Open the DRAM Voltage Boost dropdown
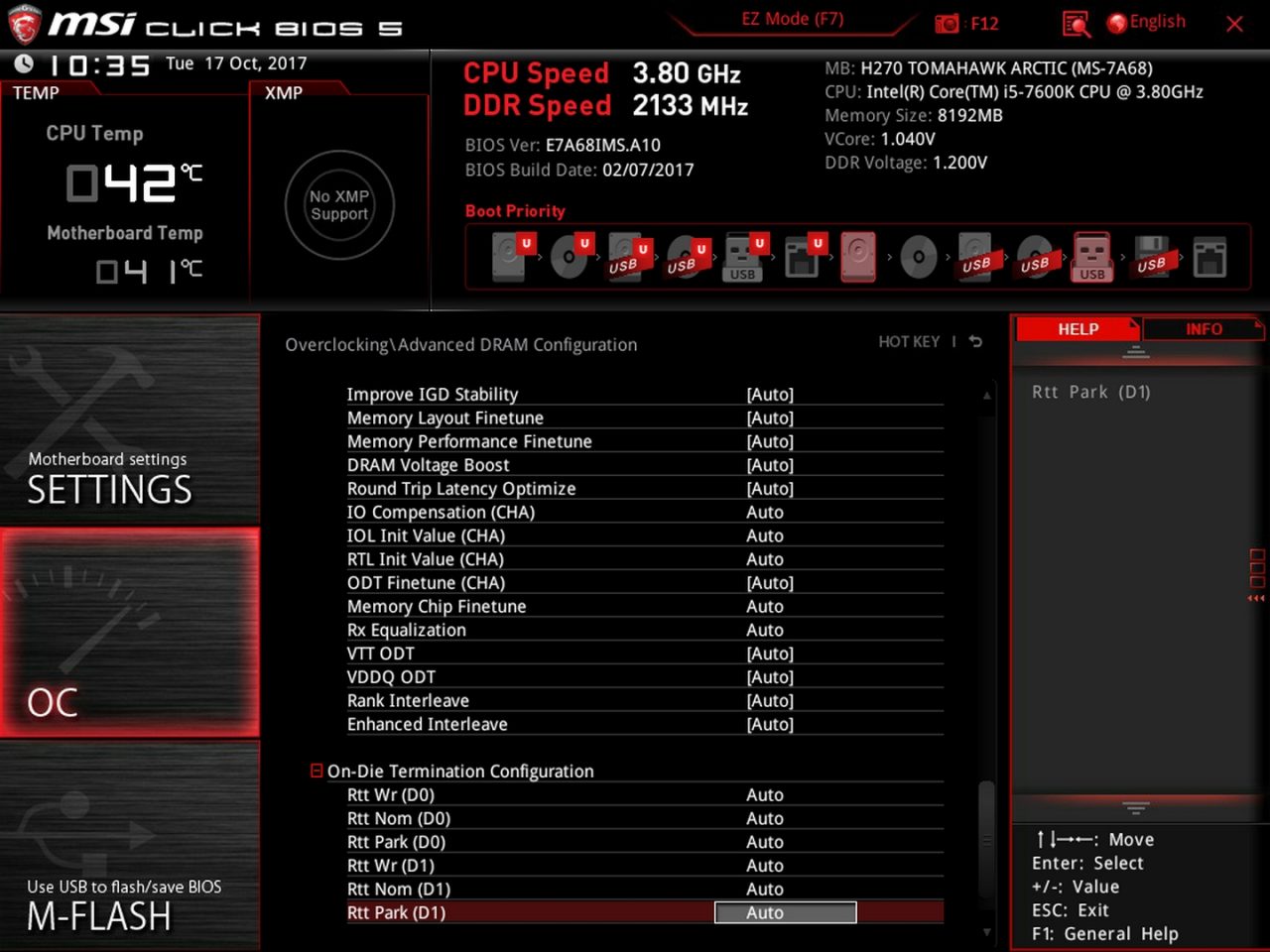The image size is (1270, 952). coord(770,465)
